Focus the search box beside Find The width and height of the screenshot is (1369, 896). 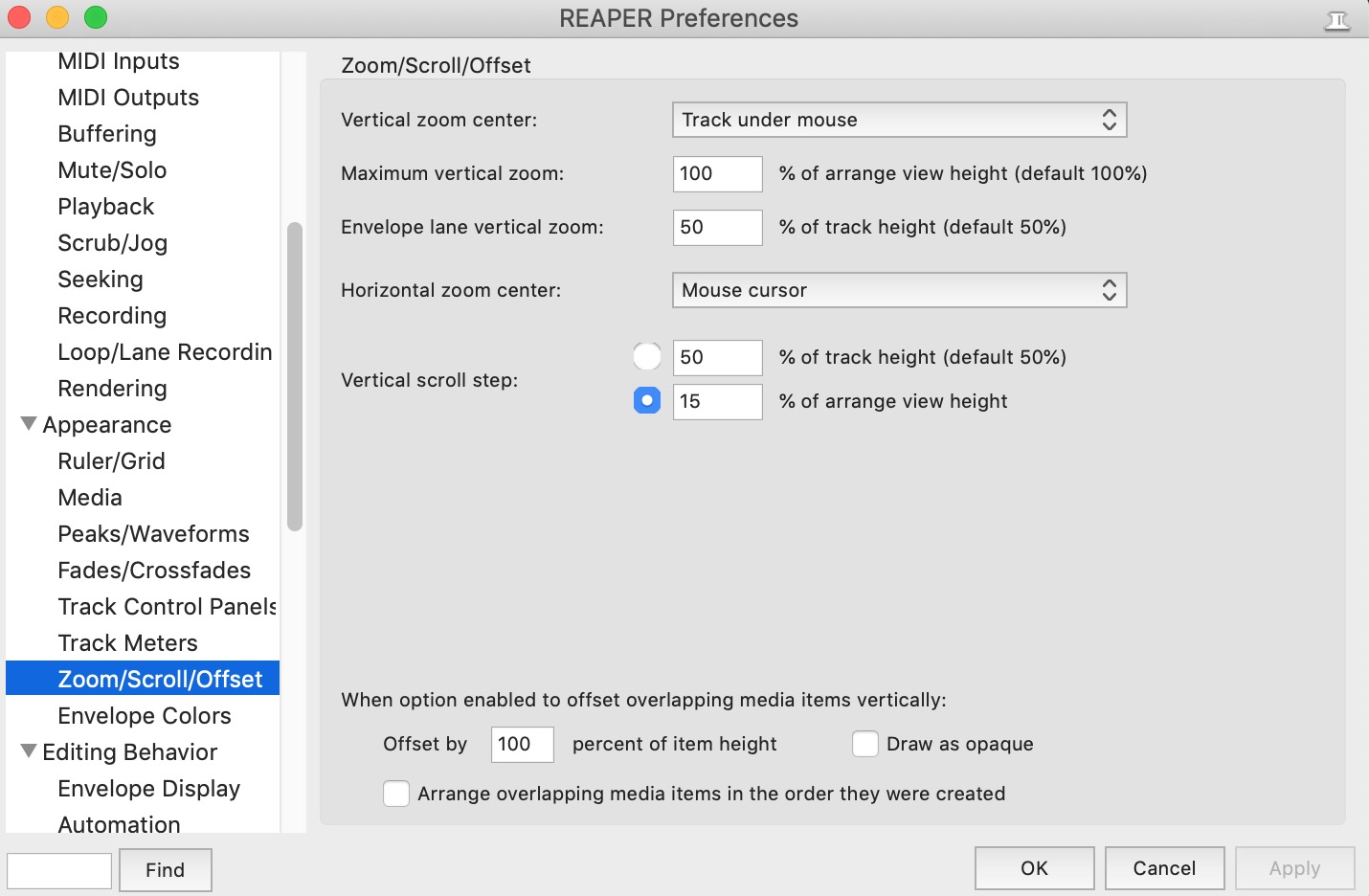(59, 871)
